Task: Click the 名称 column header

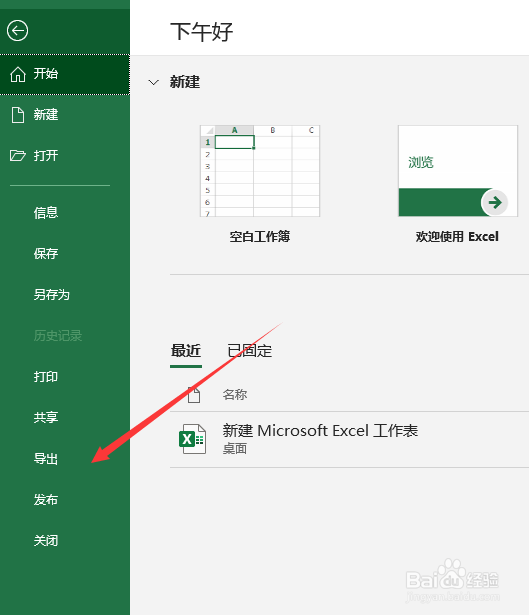Action: tap(235, 395)
